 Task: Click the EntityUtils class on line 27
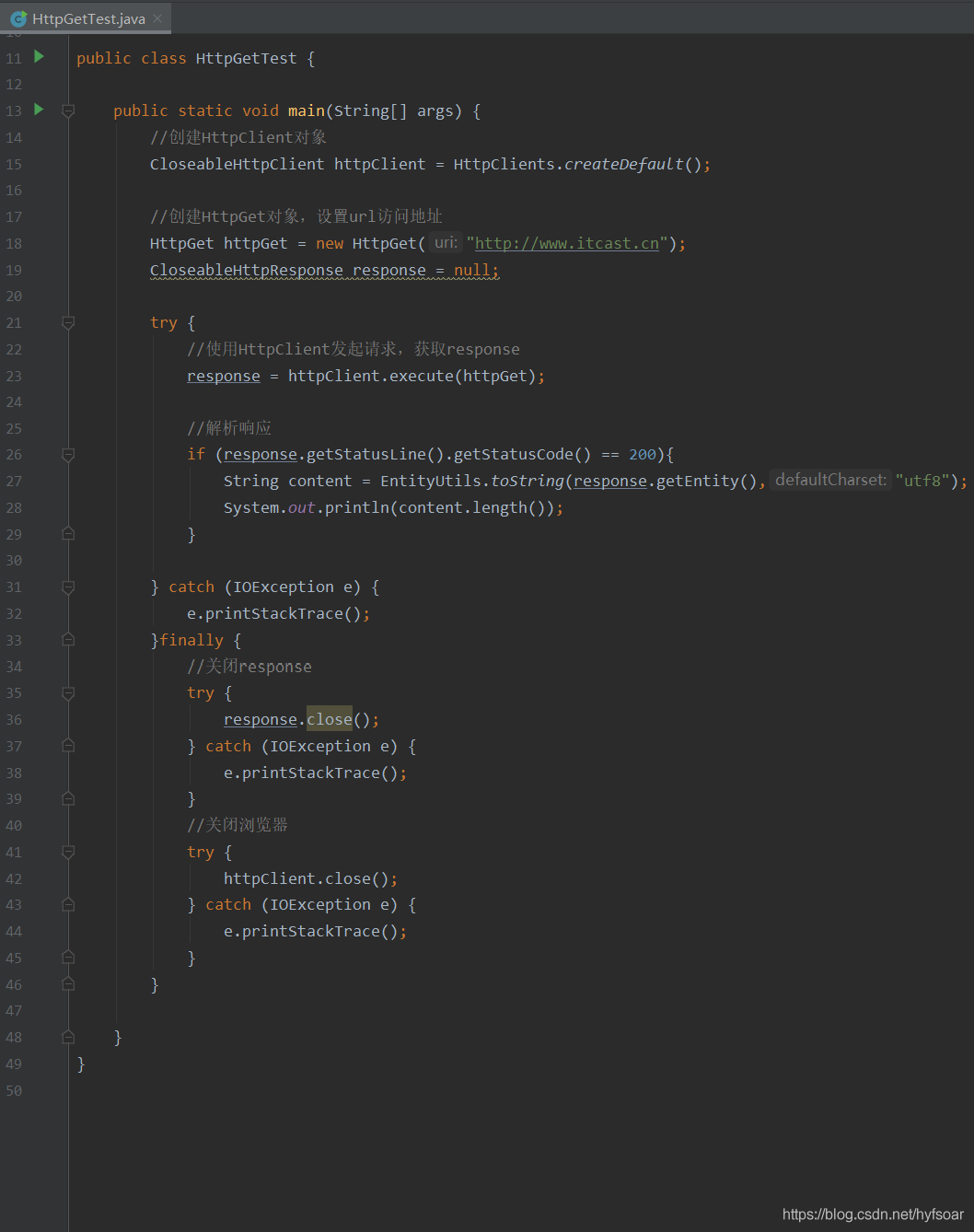(431, 481)
